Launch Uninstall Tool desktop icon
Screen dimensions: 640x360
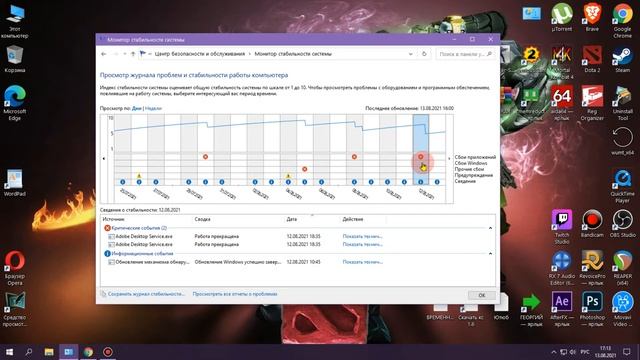[622, 103]
